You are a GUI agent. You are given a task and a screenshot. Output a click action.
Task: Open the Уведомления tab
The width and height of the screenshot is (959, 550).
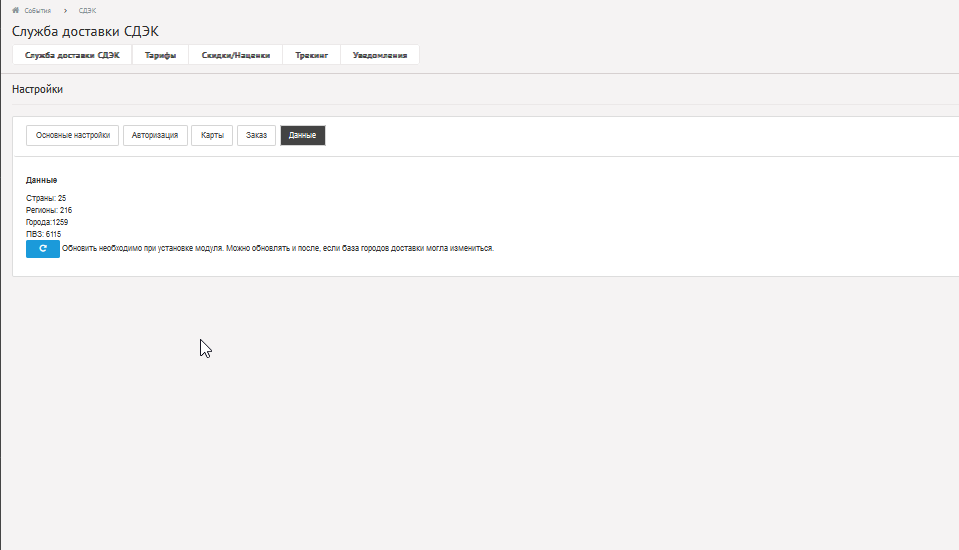379,55
